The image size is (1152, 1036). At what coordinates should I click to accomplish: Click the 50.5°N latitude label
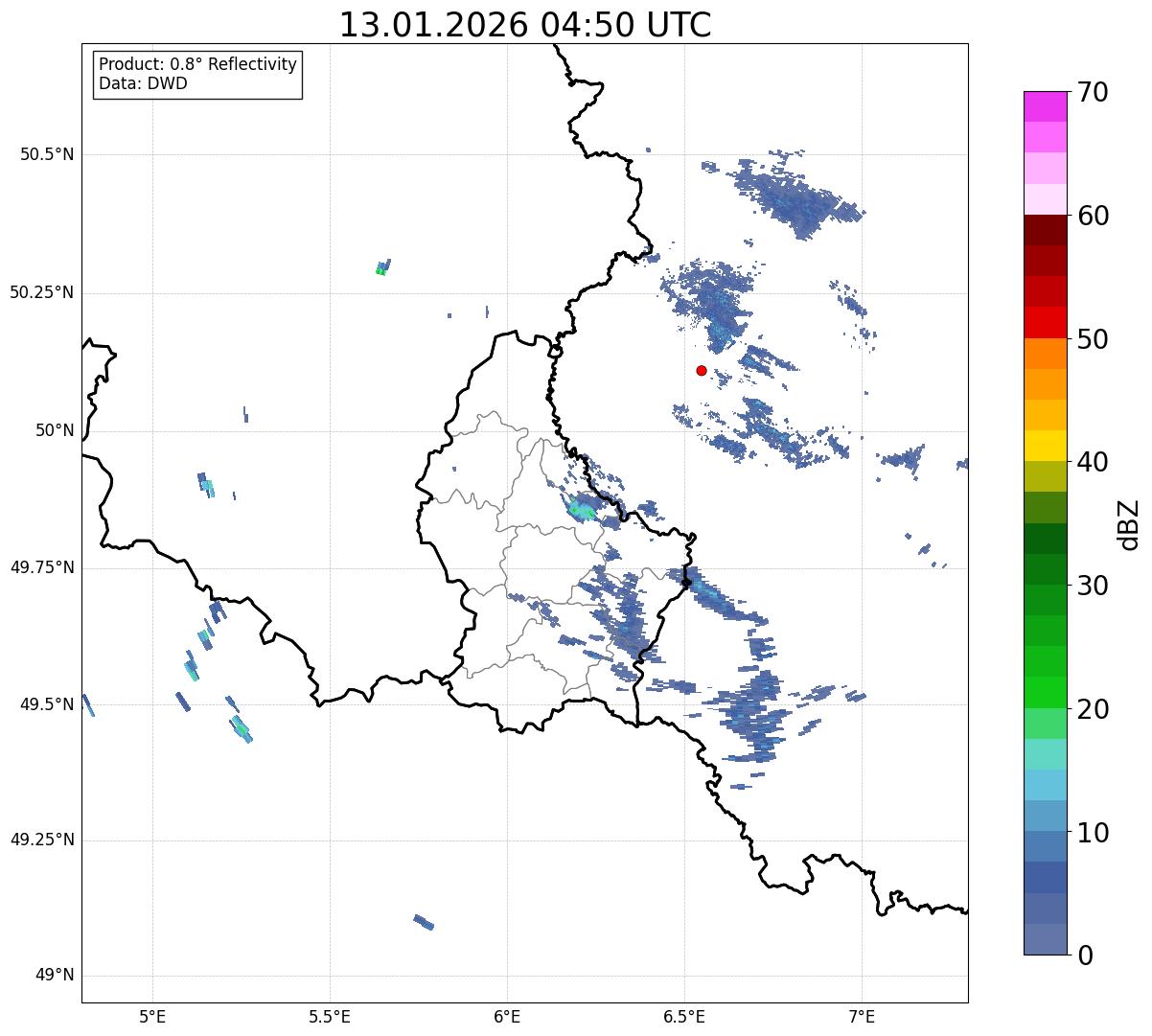pos(46,154)
